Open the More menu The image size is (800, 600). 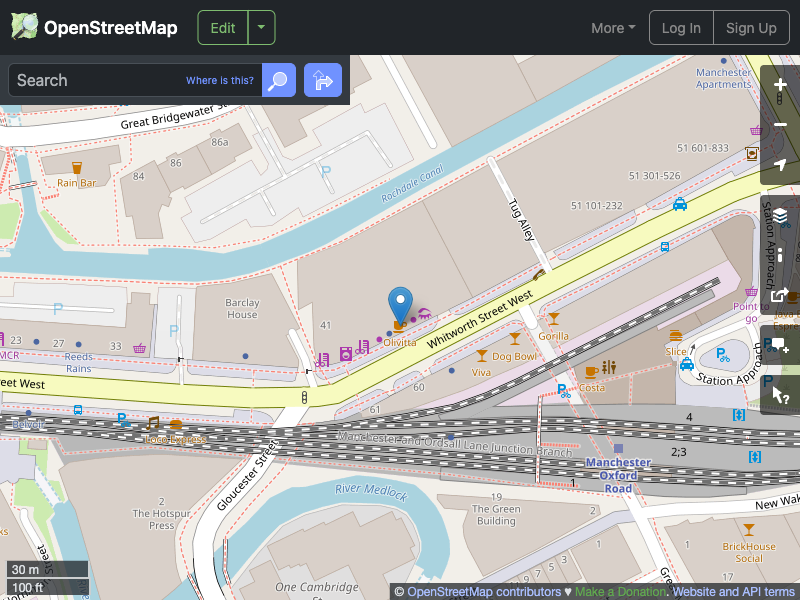[x=612, y=27]
